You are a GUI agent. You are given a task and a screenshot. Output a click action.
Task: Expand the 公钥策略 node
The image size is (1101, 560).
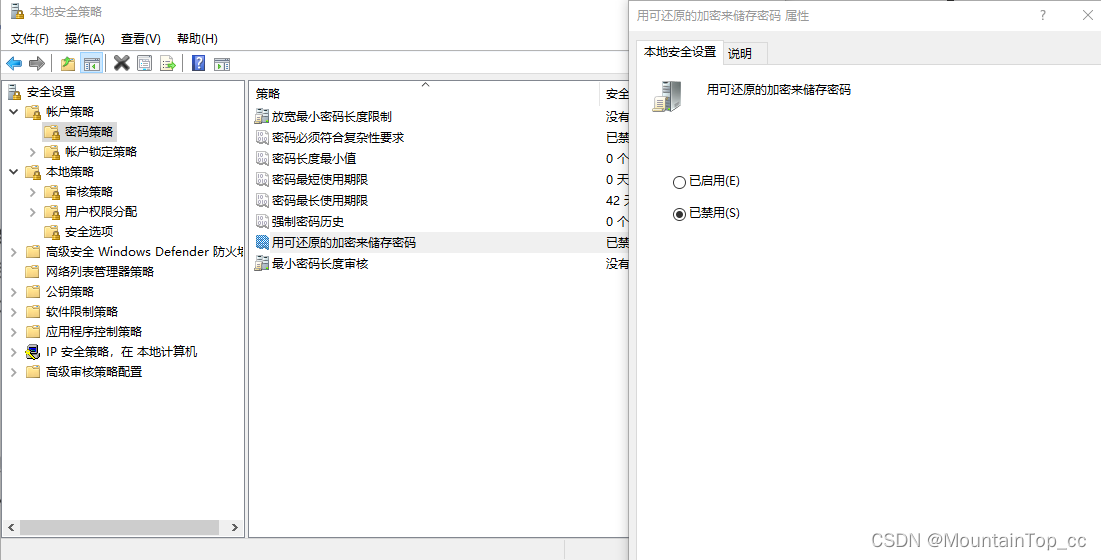click(x=13, y=291)
